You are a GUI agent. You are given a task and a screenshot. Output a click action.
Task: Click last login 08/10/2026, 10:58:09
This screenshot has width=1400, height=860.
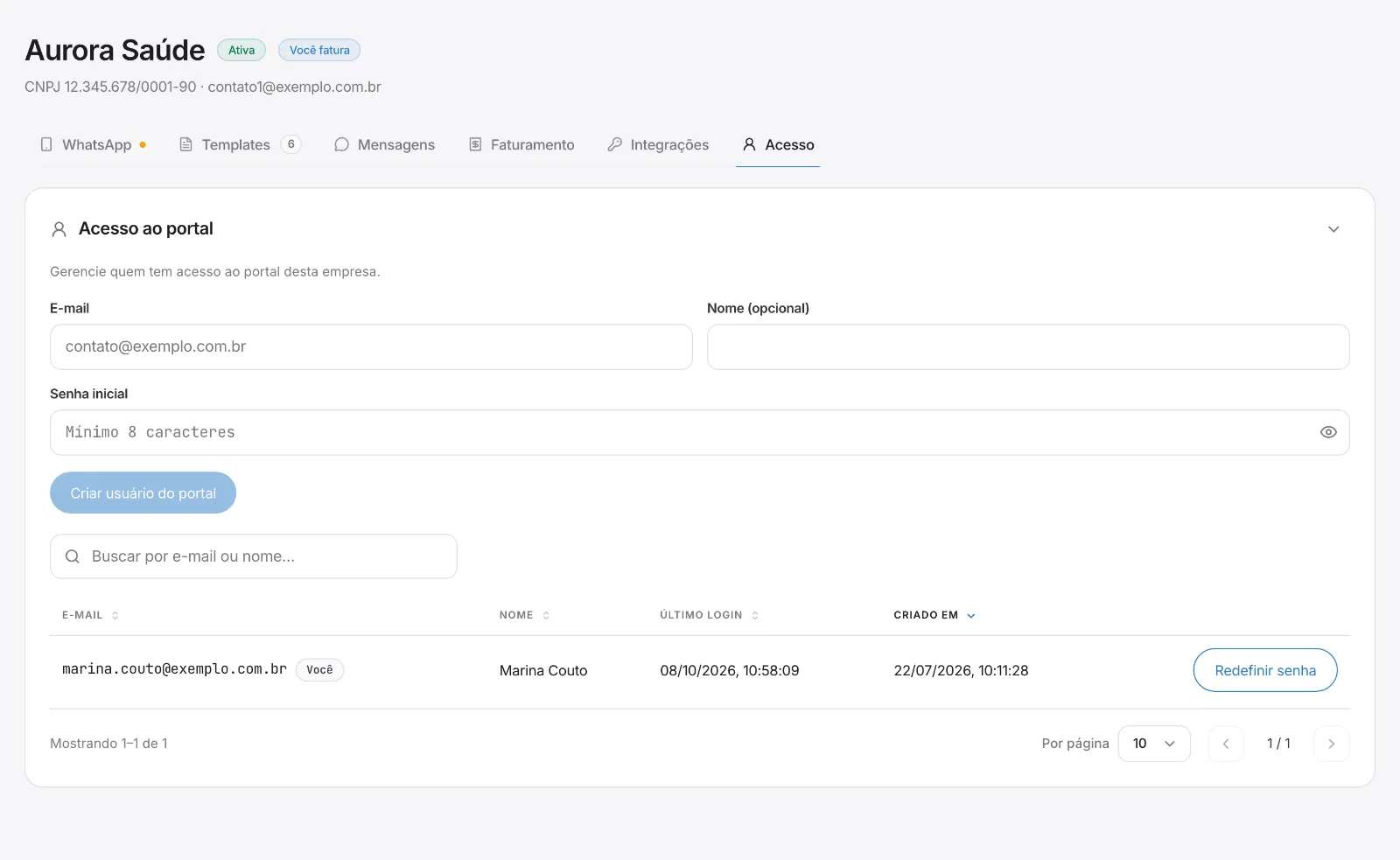[x=730, y=670]
